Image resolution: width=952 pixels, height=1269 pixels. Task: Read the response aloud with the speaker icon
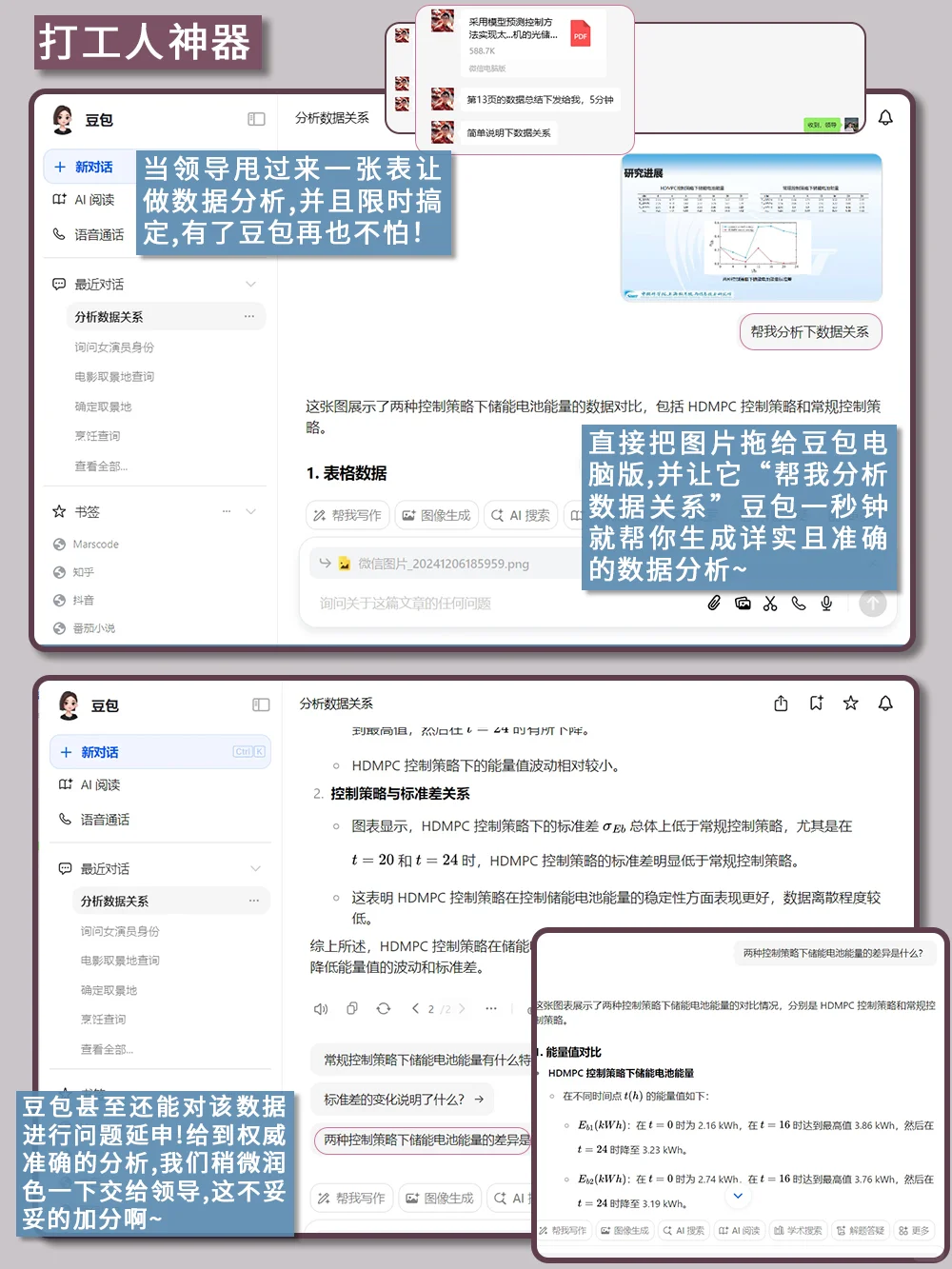click(x=320, y=1008)
